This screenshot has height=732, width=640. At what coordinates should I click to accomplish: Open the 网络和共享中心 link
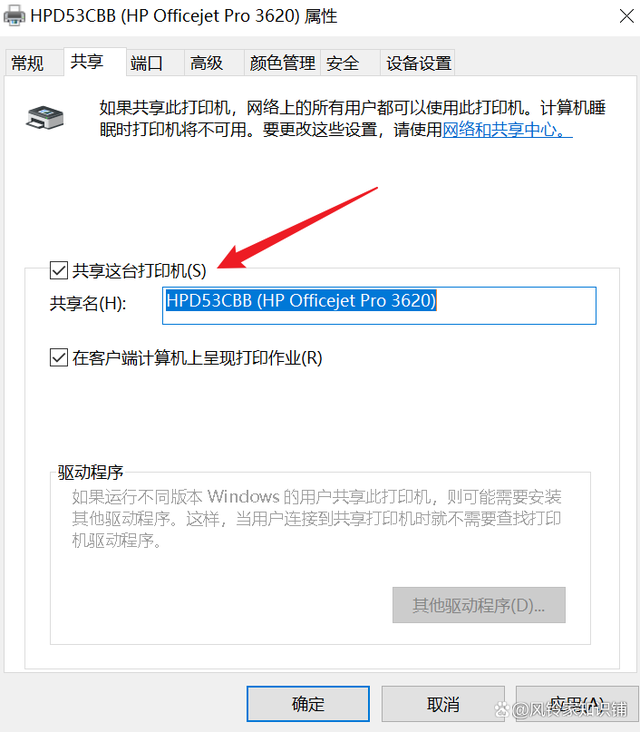507,129
